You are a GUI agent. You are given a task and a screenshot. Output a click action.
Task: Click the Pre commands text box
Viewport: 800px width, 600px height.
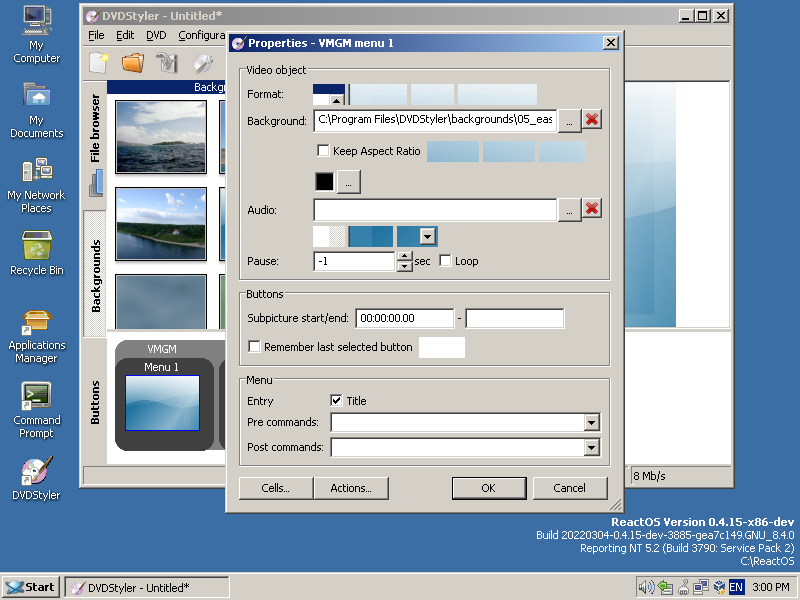click(458, 422)
